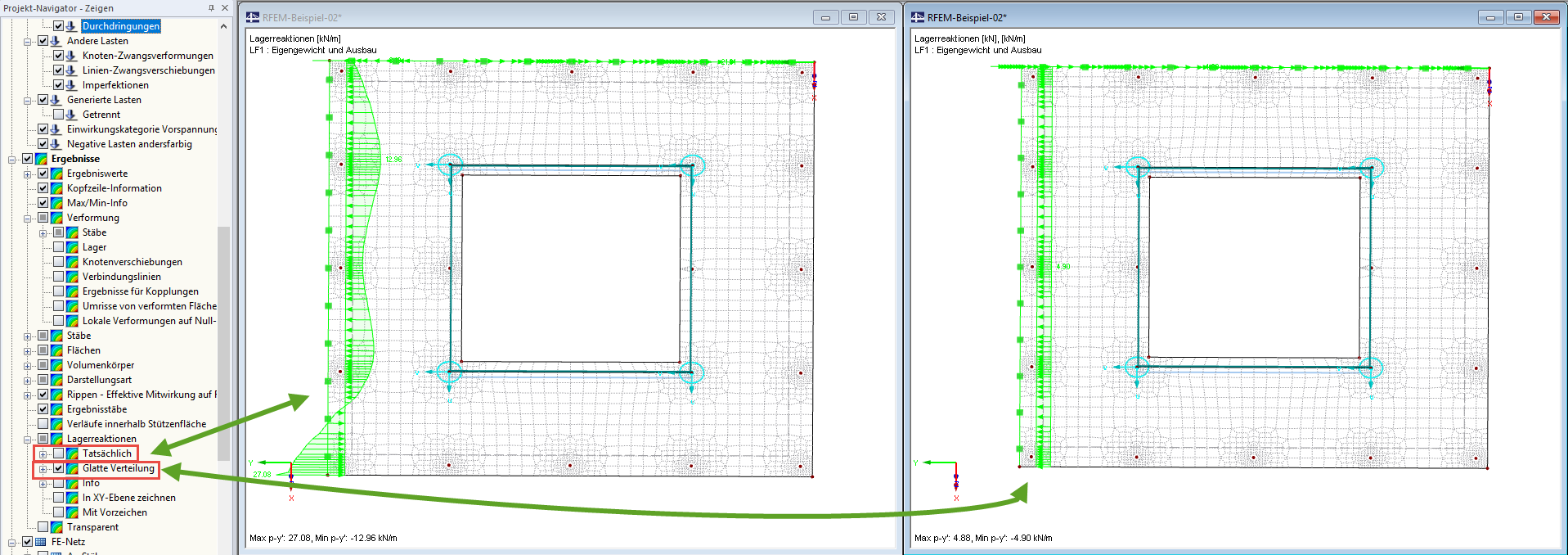Collapse the Verformung node

[x=27, y=218]
